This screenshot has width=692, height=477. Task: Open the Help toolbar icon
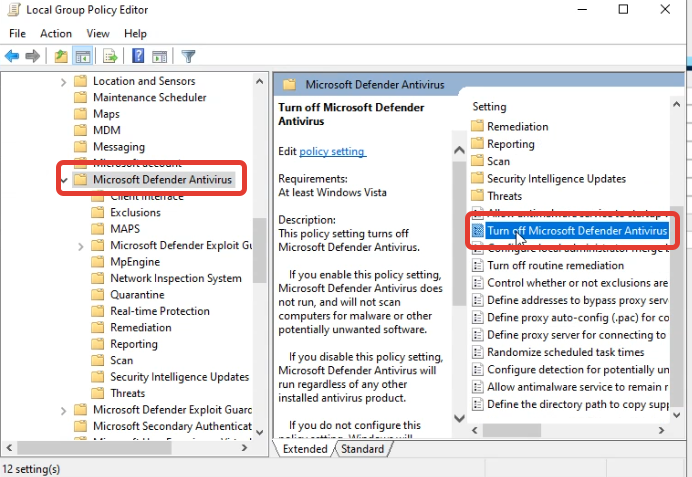click(138, 56)
